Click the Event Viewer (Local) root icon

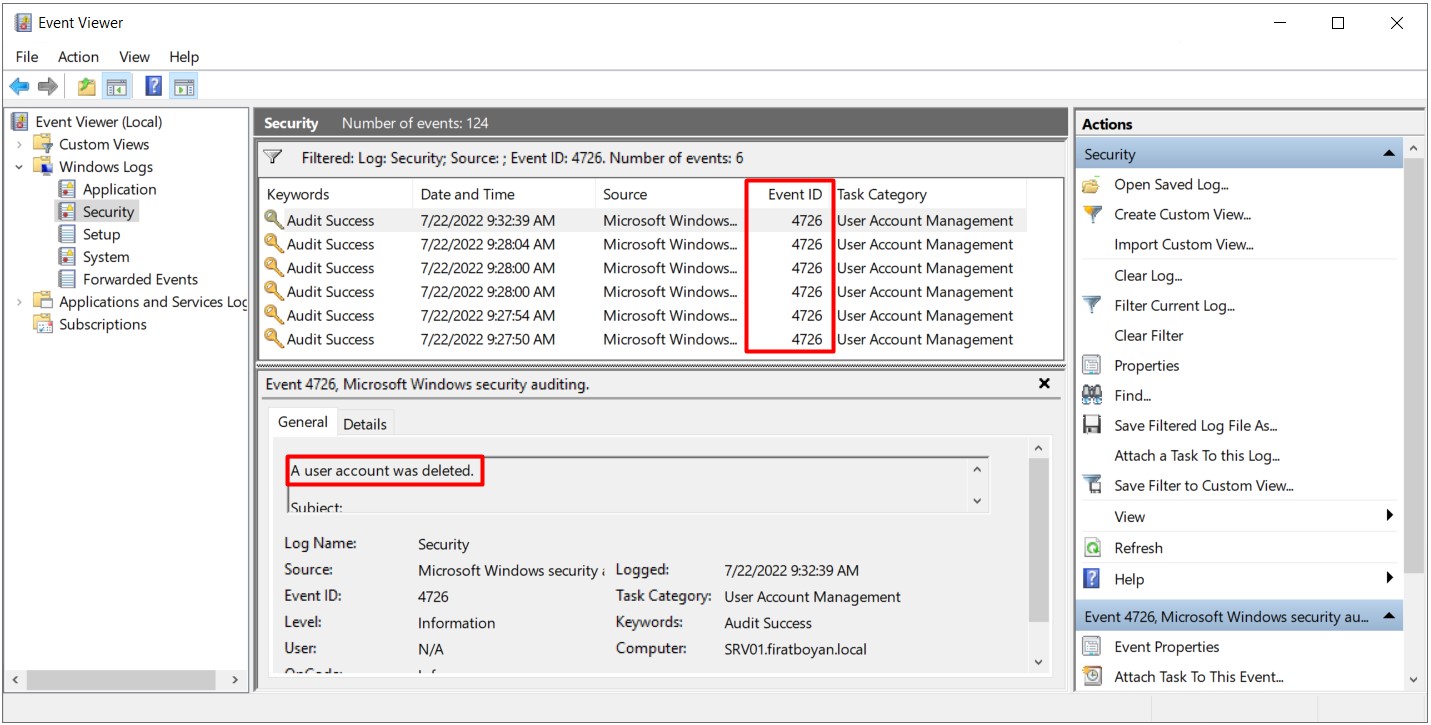20,122
